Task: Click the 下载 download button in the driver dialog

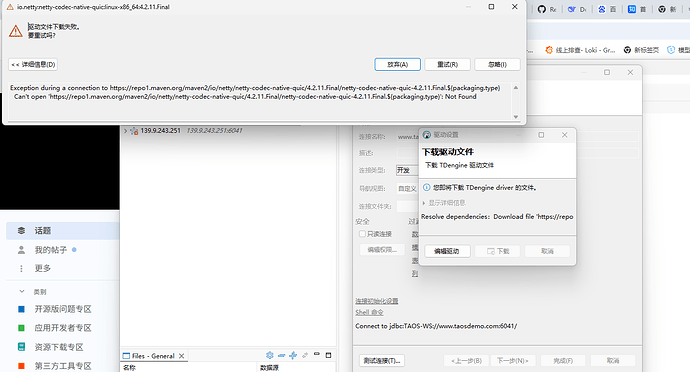Action: [498, 251]
